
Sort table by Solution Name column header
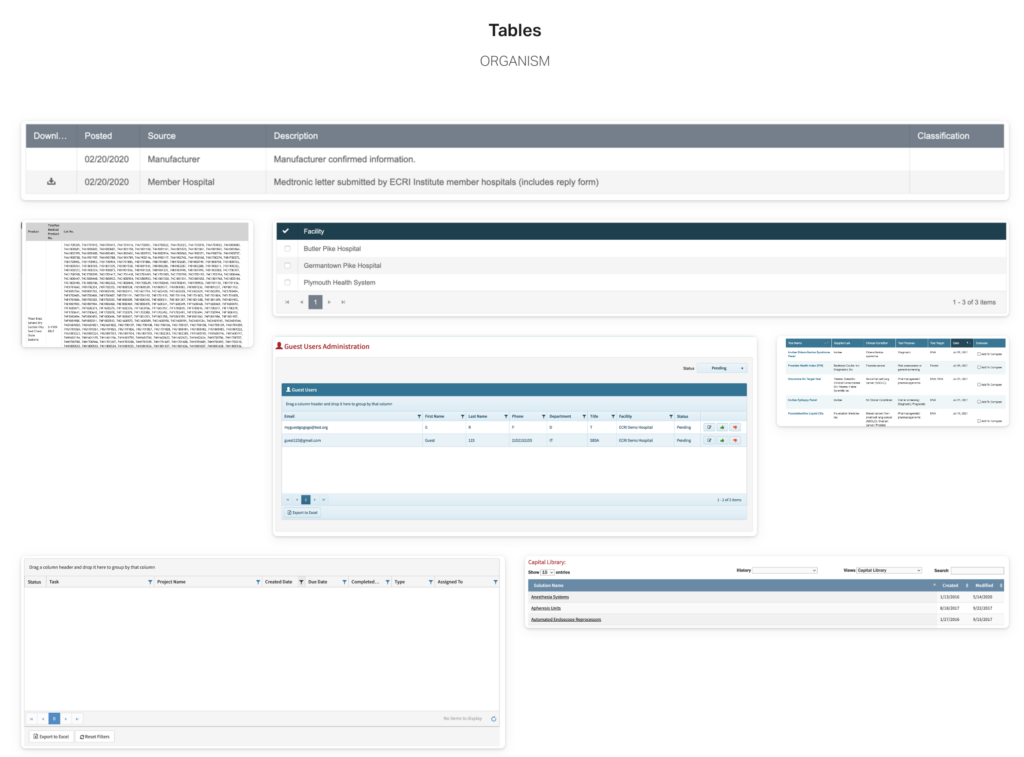point(549,585)
